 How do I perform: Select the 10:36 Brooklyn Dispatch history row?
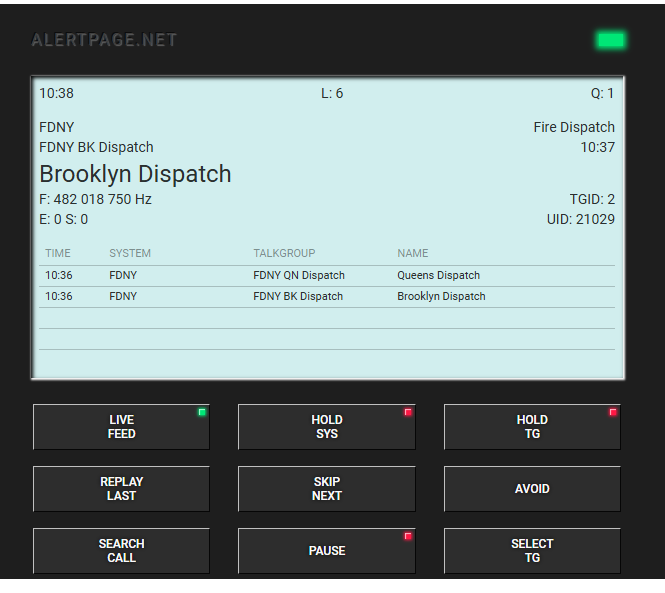327,296
